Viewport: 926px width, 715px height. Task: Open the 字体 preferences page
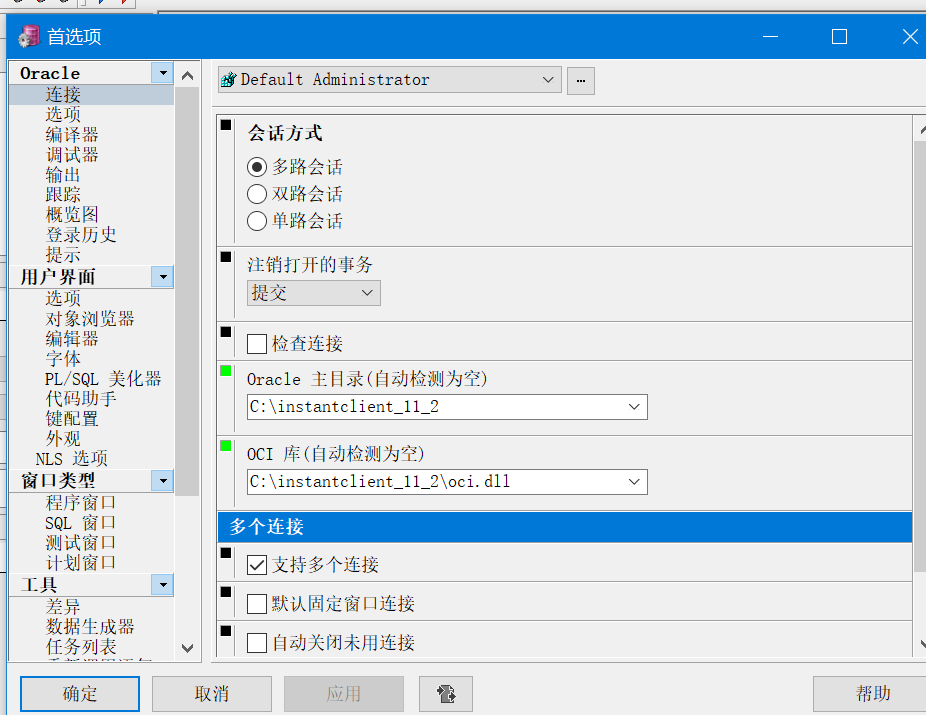[x=63, y=358]
